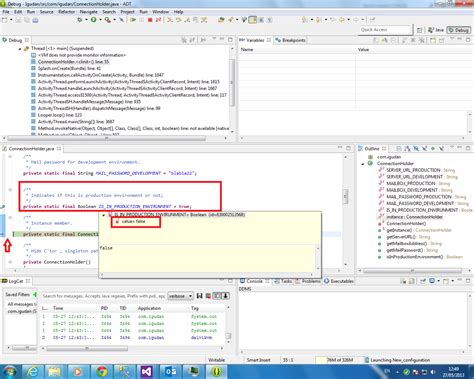Click the New file toolbar icon

[5, 20]
